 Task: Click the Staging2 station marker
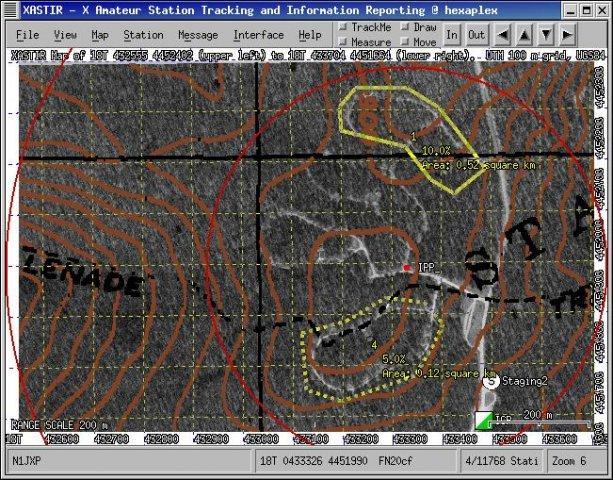click(x=490, y=381)
